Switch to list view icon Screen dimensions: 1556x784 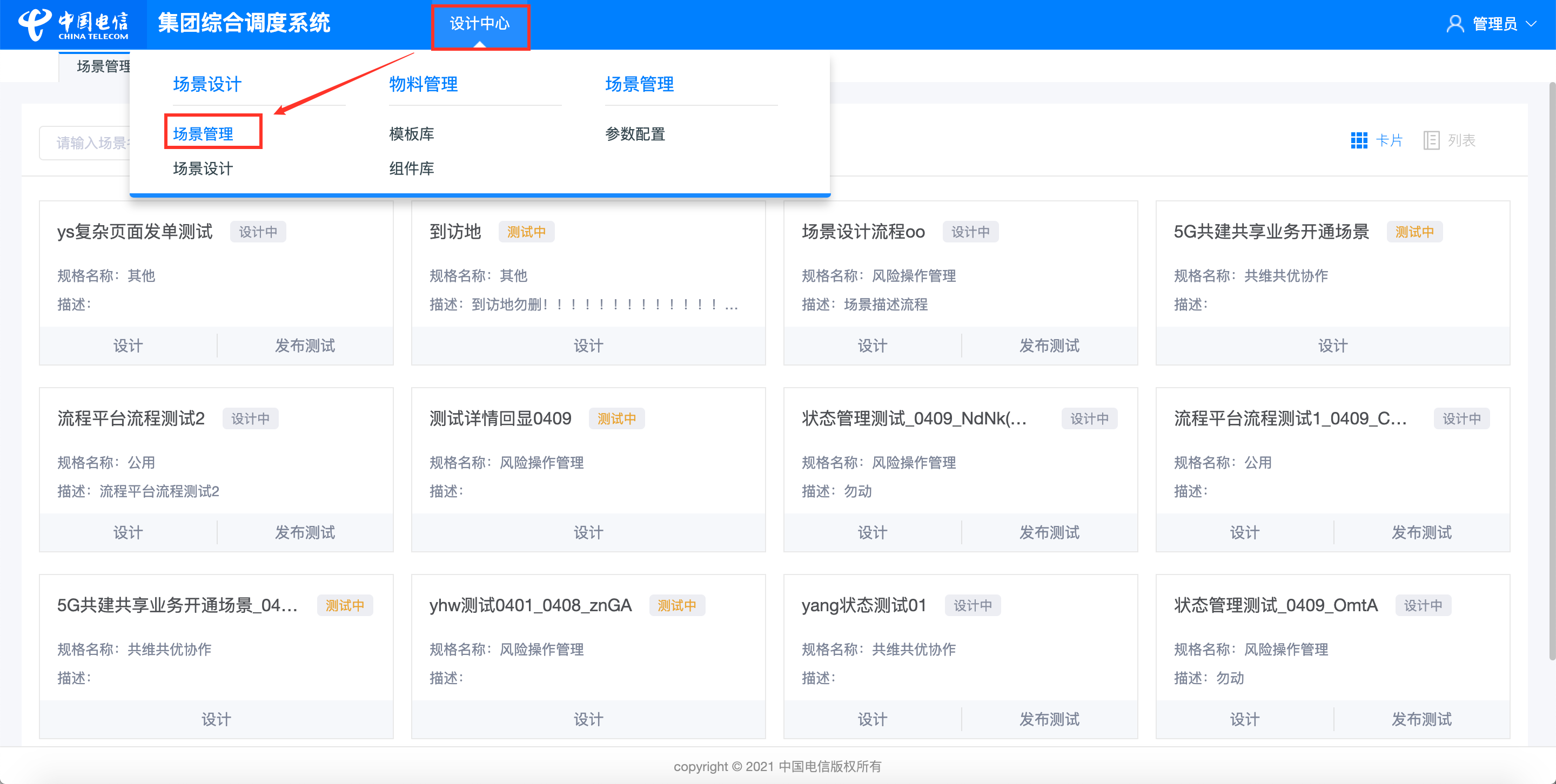pyautogui.click(x=1431, y=140)
